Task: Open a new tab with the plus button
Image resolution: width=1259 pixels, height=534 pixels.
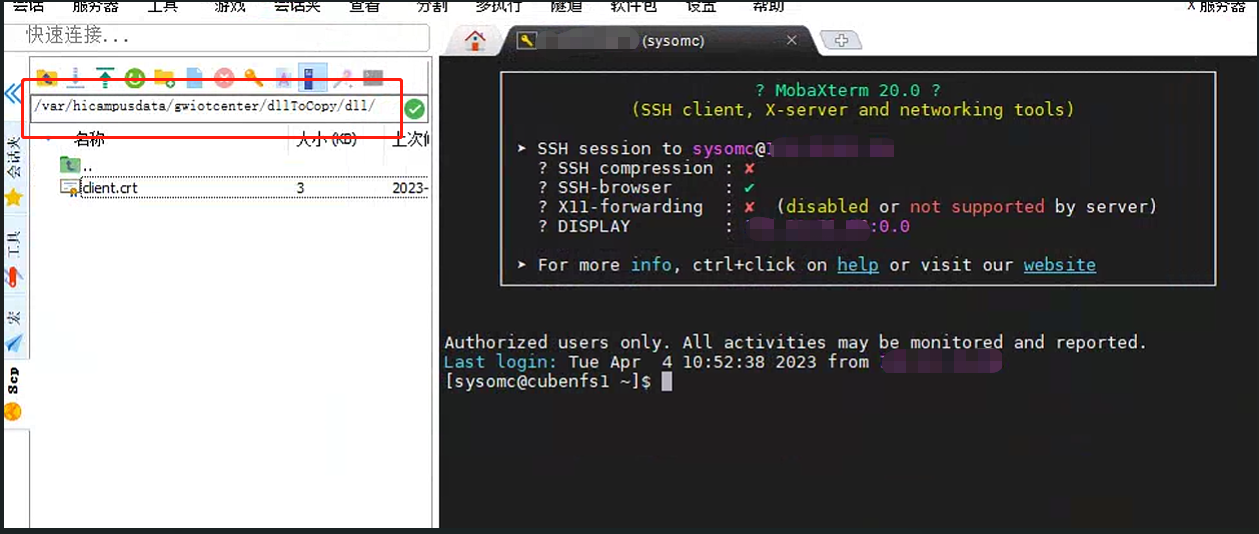Action: tap(841, 41)
